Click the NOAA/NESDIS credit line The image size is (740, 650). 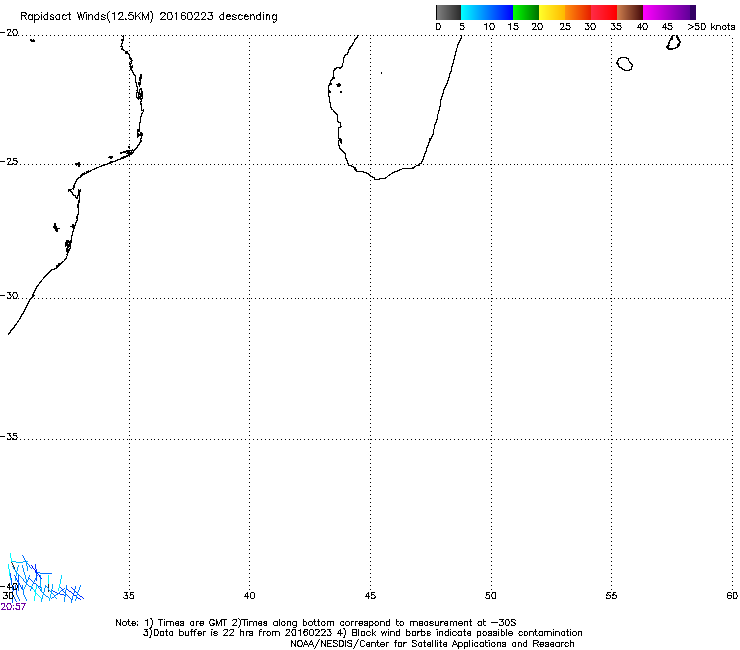coord(432,644)
